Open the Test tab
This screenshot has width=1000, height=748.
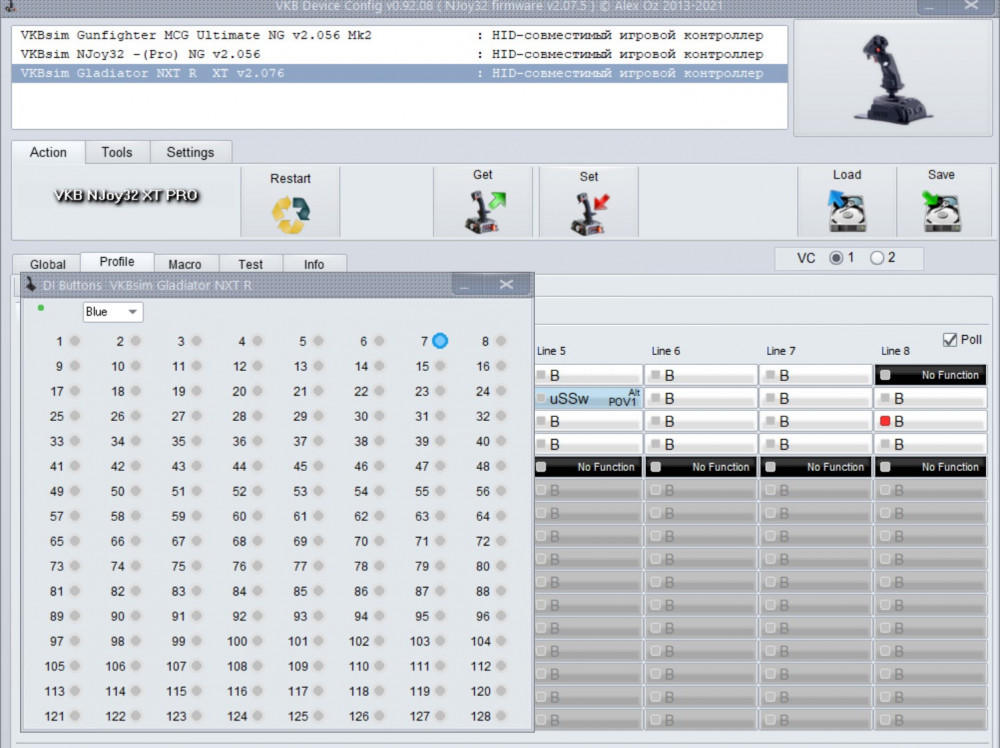click(x=251, y=264)
